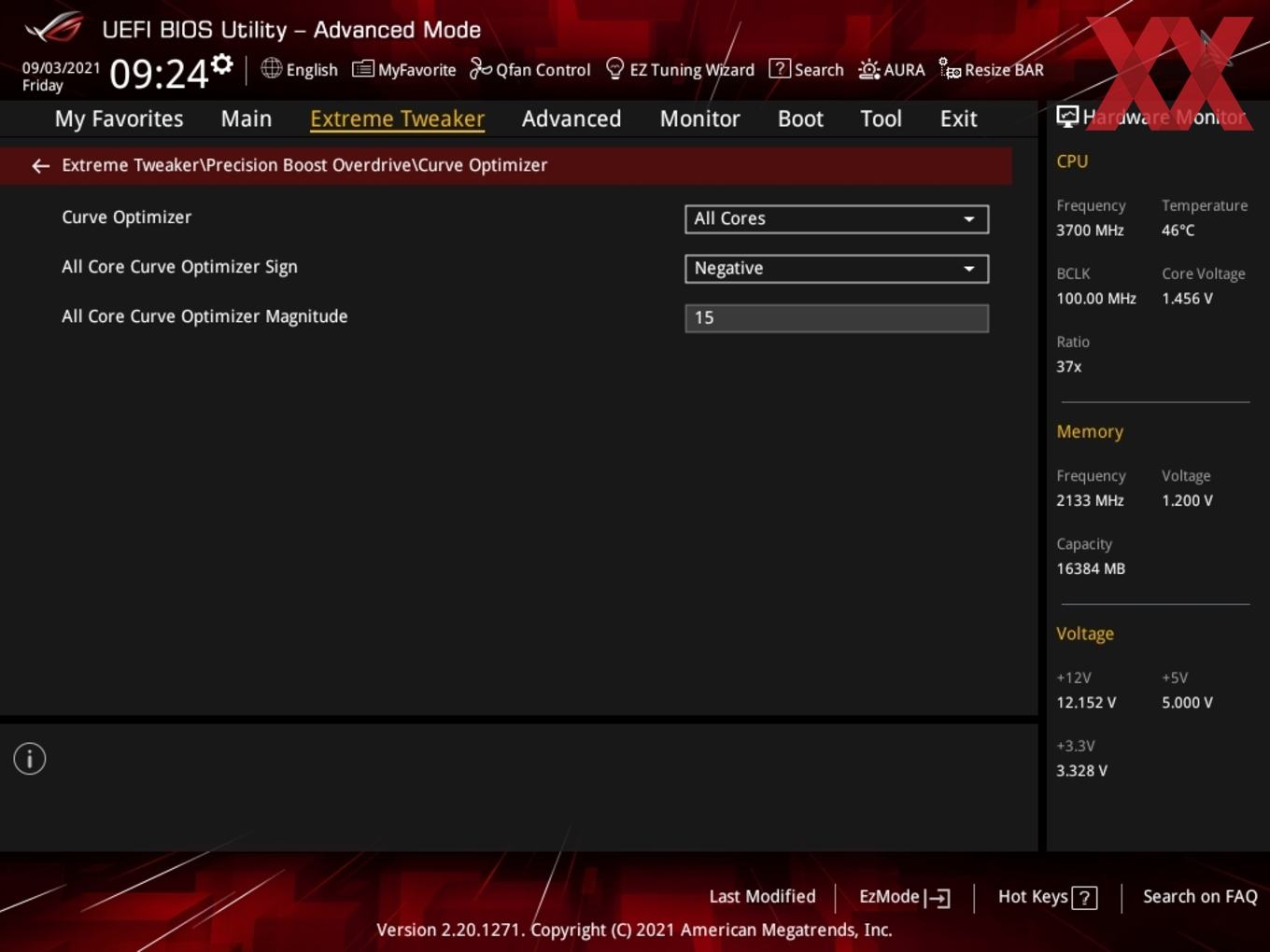Image resolution: width=1270 pixels, height=952 pixels.
Task: Toggle Resize BAR icon
Action: click(x=950, y=68)
